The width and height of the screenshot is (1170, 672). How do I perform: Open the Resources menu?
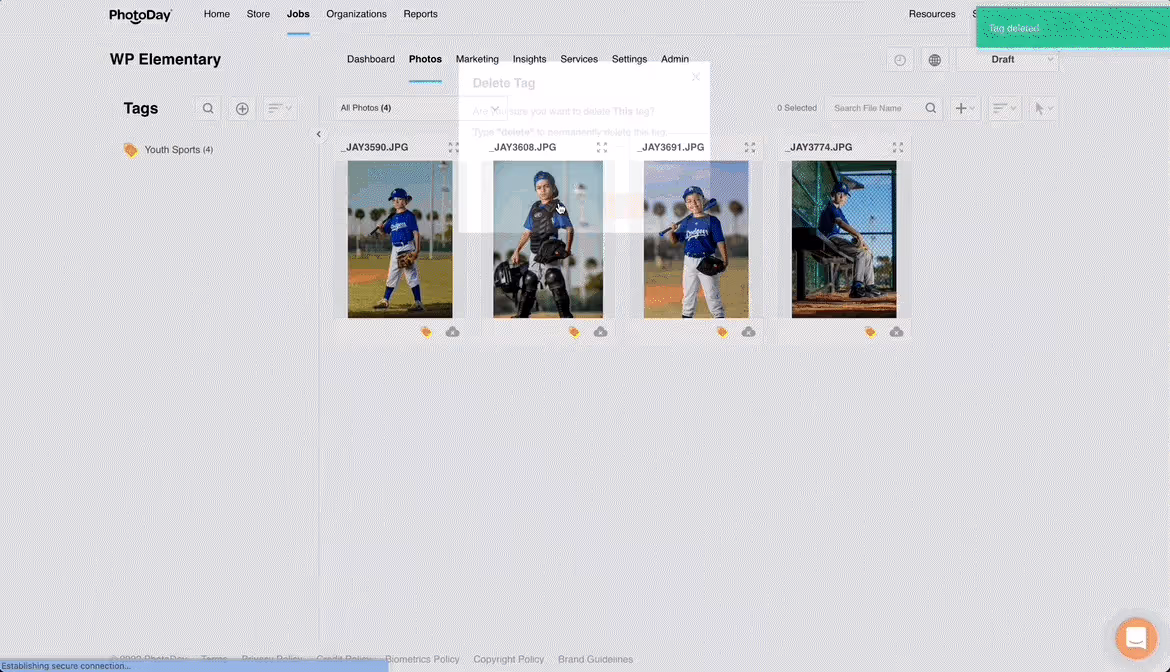932,14
